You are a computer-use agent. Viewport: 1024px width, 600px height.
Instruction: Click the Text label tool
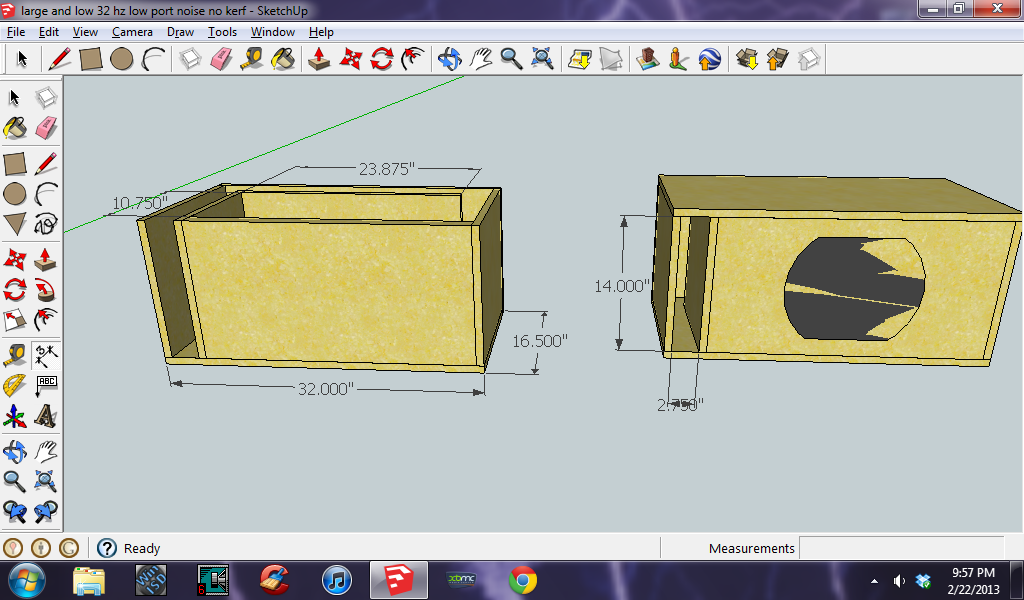click(x=45, y=386)
